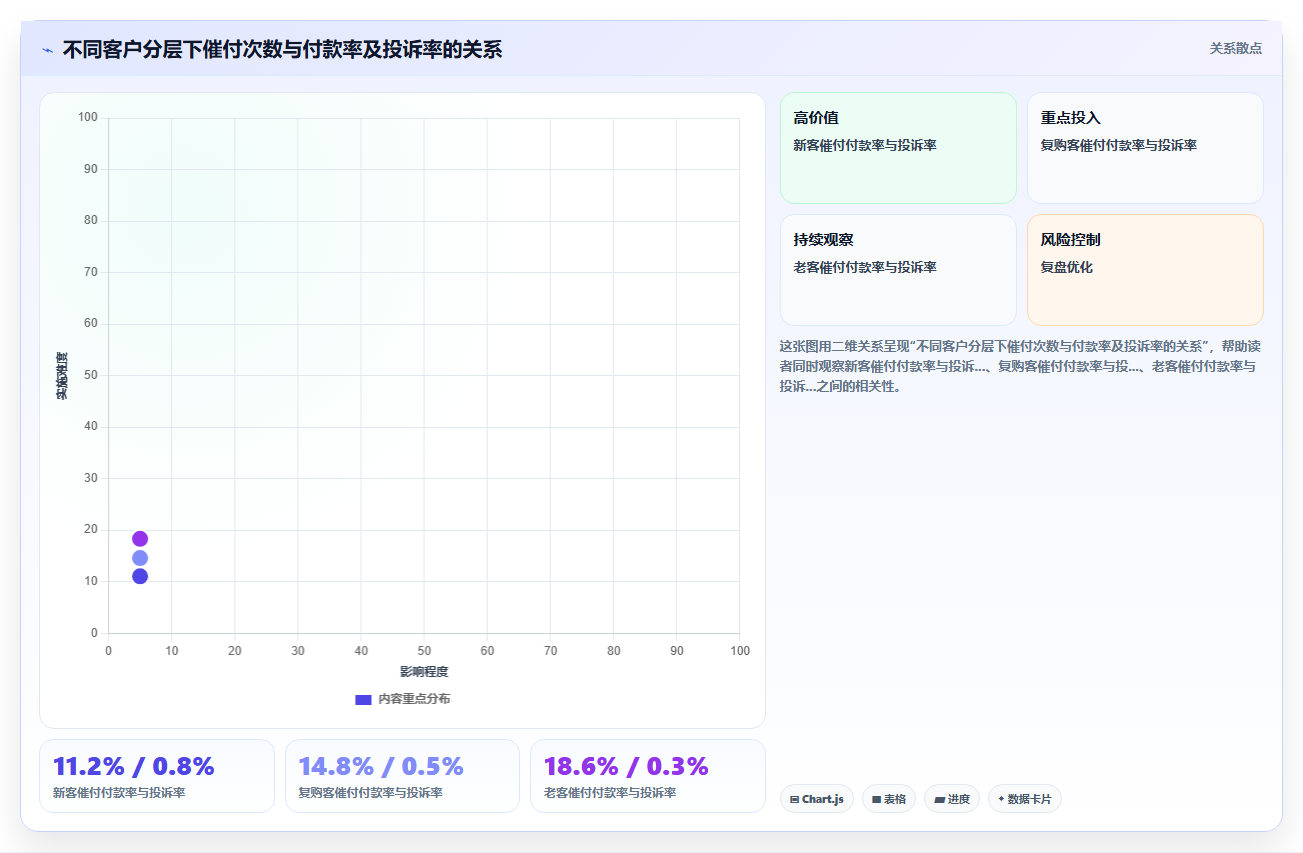Click the 影响程度 x-axis title

(x=424, y=672)
